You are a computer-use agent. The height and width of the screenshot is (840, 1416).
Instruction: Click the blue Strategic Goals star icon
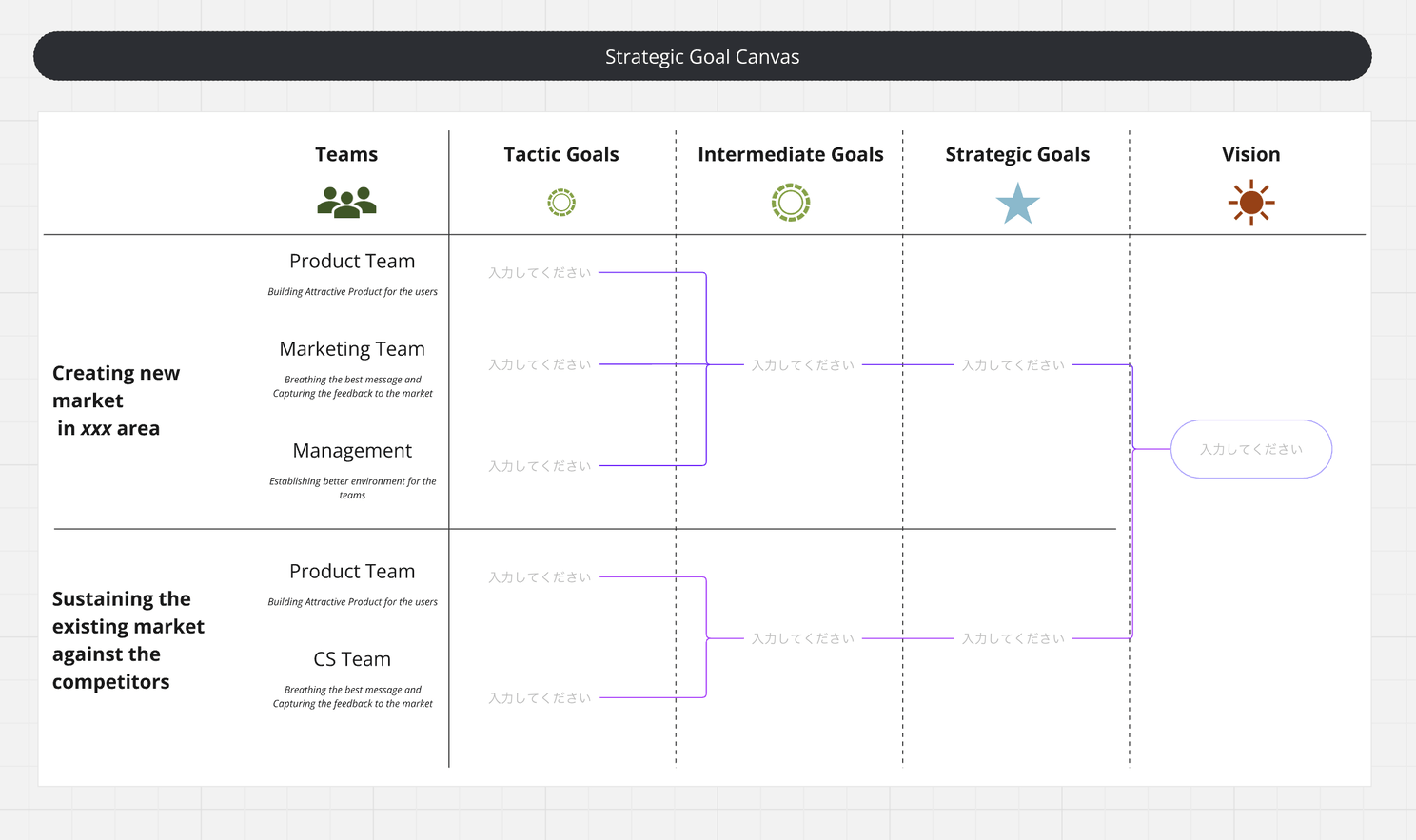click(1017, 204)
